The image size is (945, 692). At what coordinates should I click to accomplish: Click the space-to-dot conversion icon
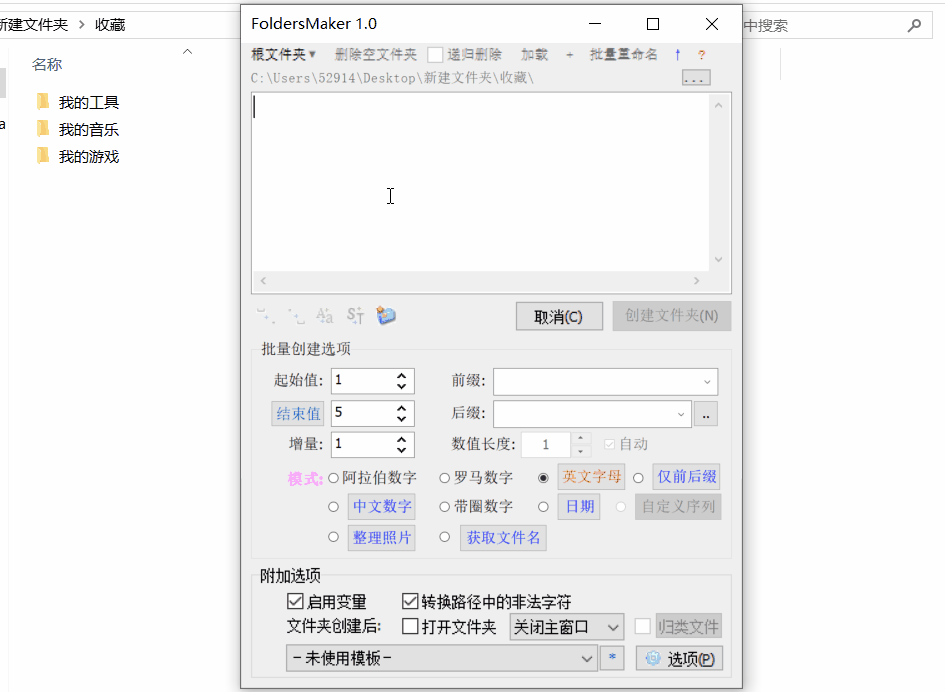click(x=265, y=315)
